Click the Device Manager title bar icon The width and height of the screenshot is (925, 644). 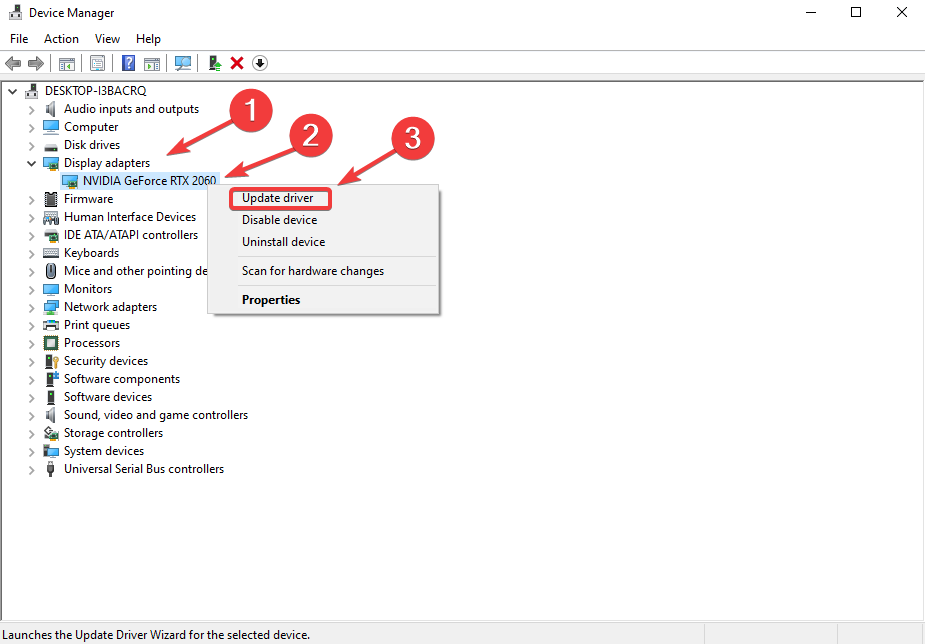click(15, 12)
